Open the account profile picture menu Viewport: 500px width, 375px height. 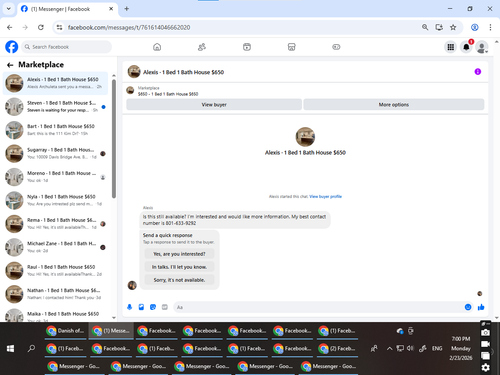coord(482,47)
